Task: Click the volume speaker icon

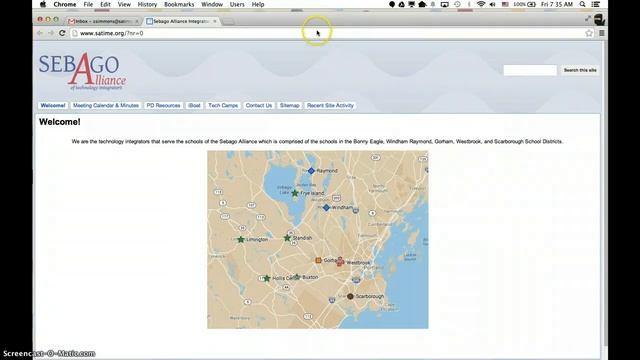Action: pos(493,4)
